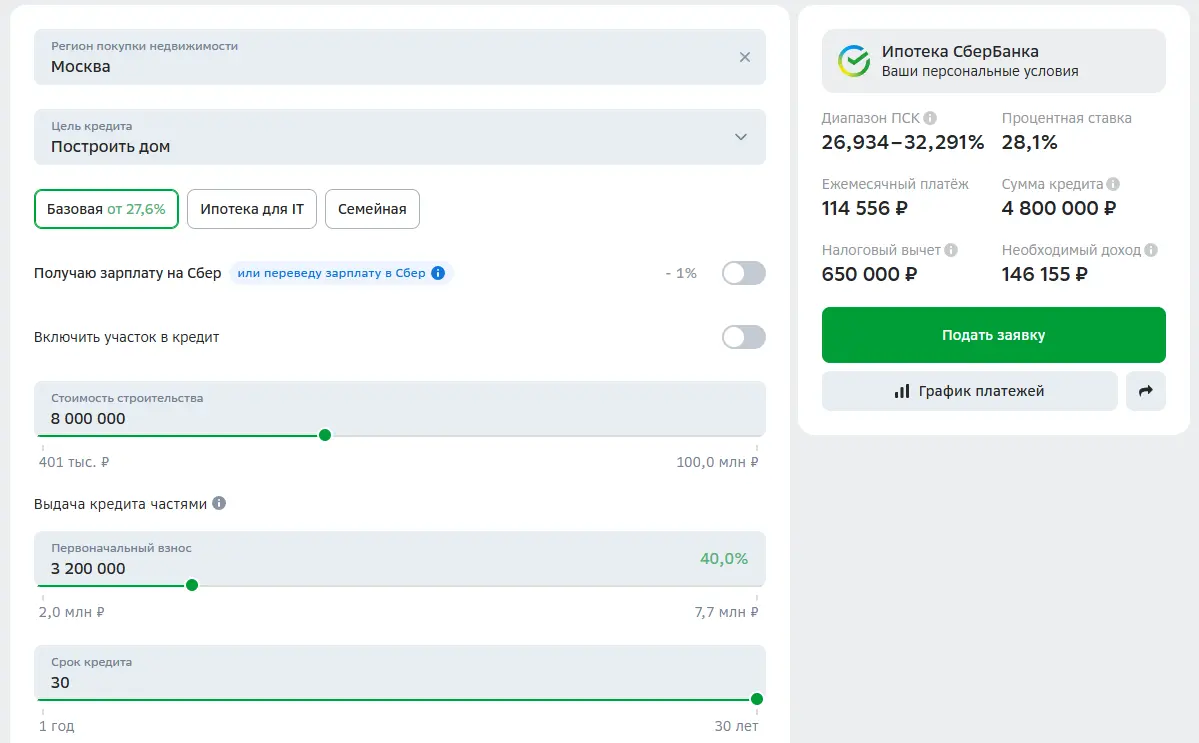Viewport: 1199px width, 743px height.
Task: Clear the Москва region field
Action: point(745,57)
